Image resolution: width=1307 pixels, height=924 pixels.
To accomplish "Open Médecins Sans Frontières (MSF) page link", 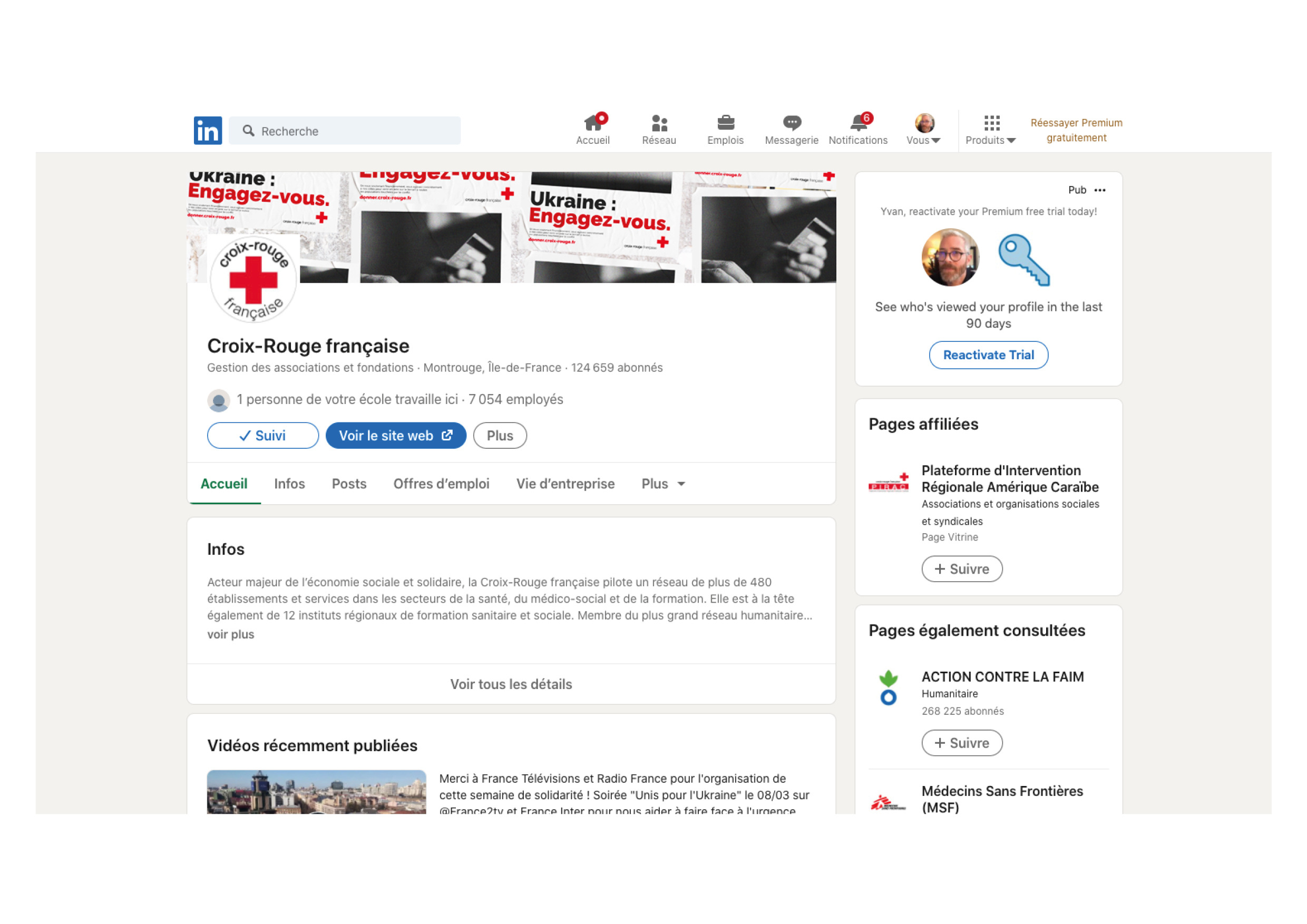I will point(1002,799).
